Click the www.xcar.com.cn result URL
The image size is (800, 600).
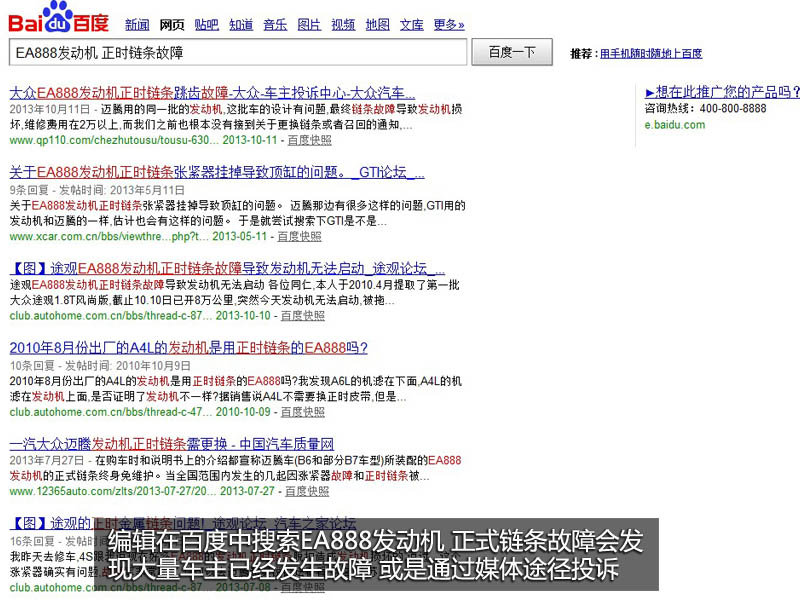[x=109, y=237]
